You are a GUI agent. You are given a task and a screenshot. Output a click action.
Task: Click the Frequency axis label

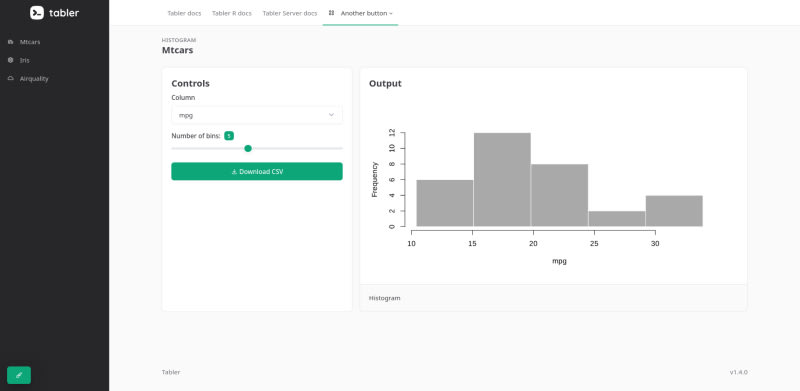pyautogui.click(x=374, y=180)
